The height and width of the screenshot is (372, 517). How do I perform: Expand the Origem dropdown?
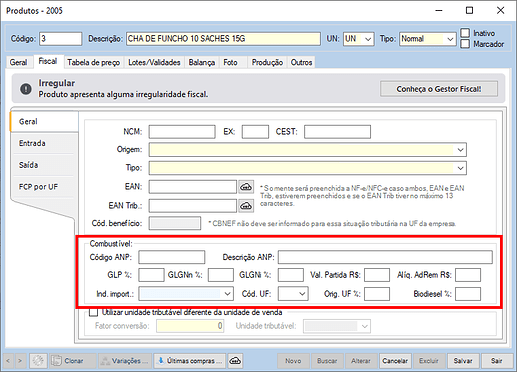click(x=460, y=150)
